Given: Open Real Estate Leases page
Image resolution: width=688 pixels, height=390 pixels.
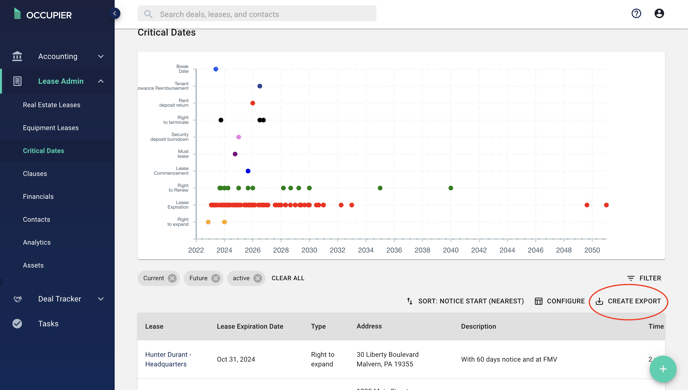Looking at the screenshot, I should pos(51,105).
